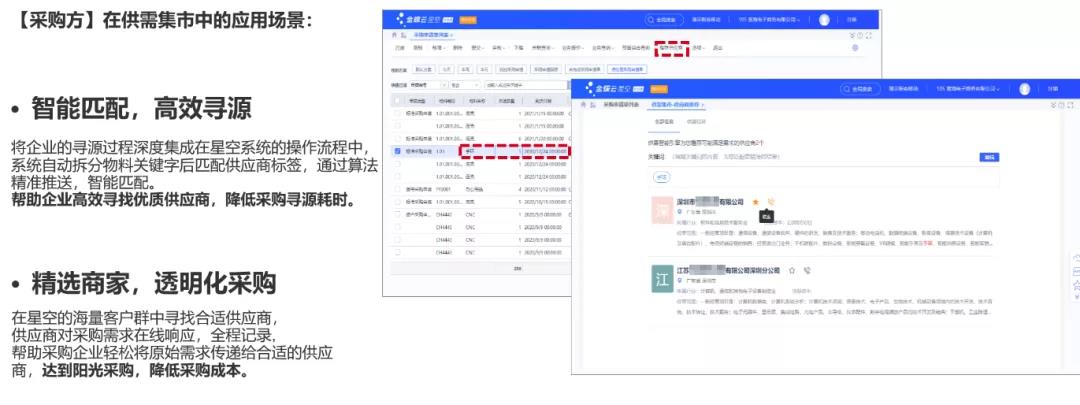Viewport: 1080px width, 405px height.
Task: Click the blue search button beside keyword field
Action: pyautogui.click(x=988, y=157)
